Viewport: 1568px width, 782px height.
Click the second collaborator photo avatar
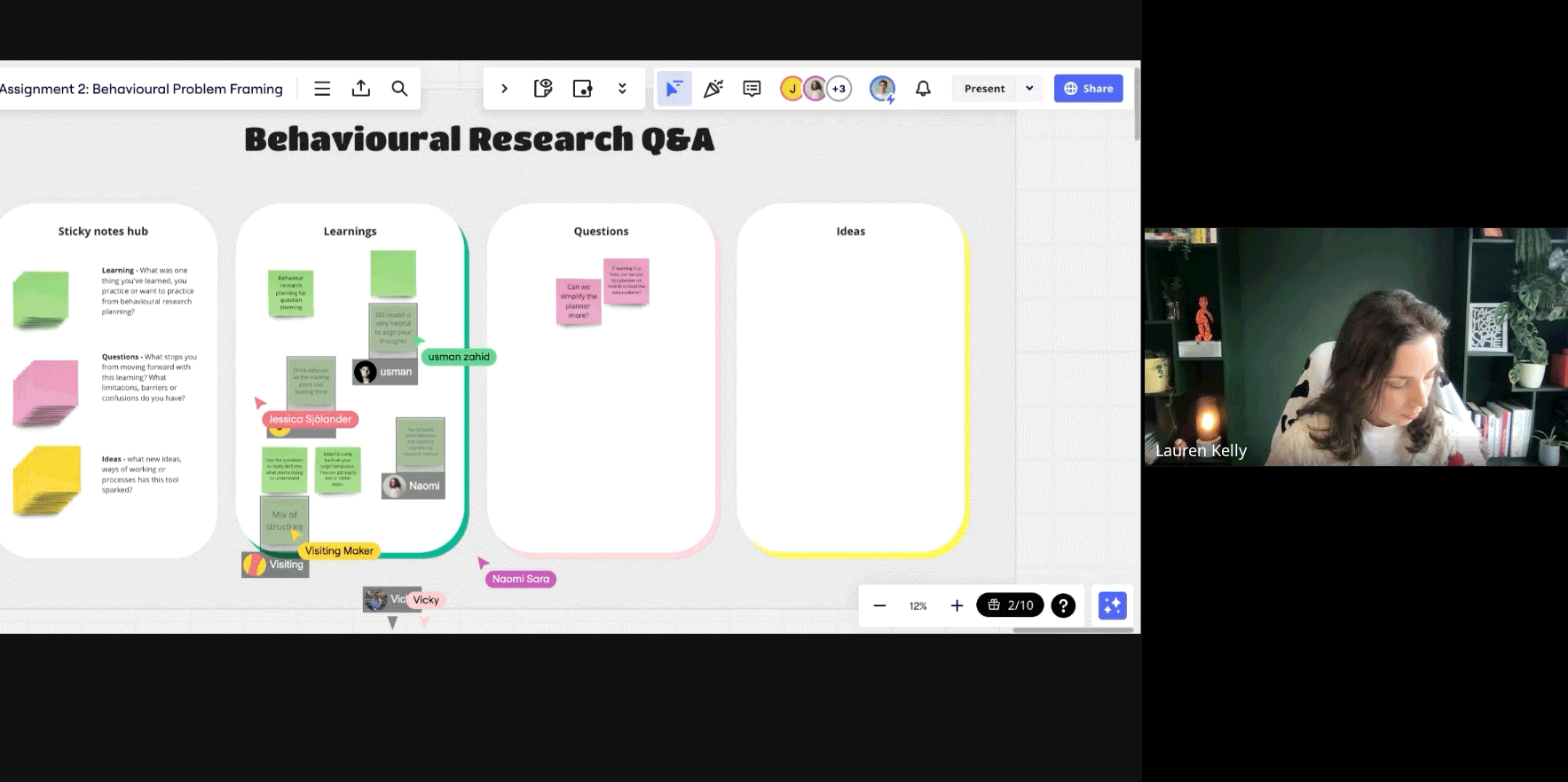pos(815,89)
